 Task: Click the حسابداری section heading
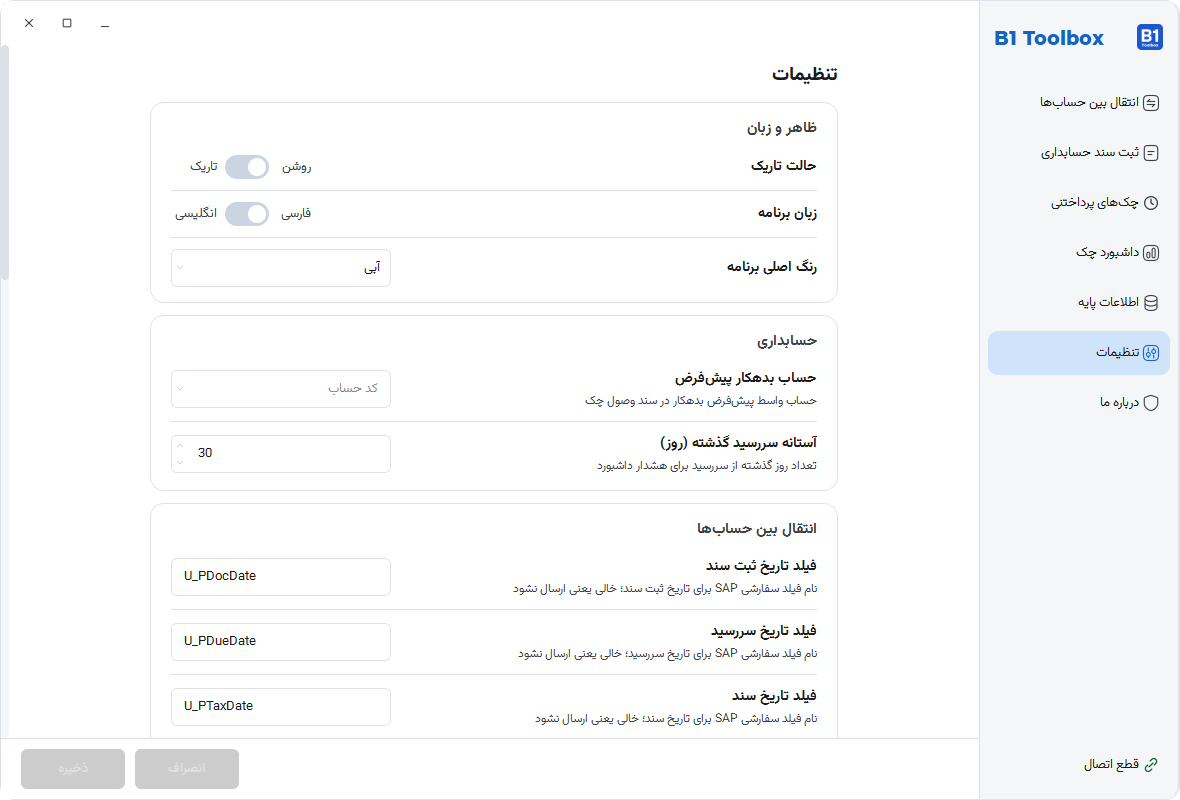786,341
